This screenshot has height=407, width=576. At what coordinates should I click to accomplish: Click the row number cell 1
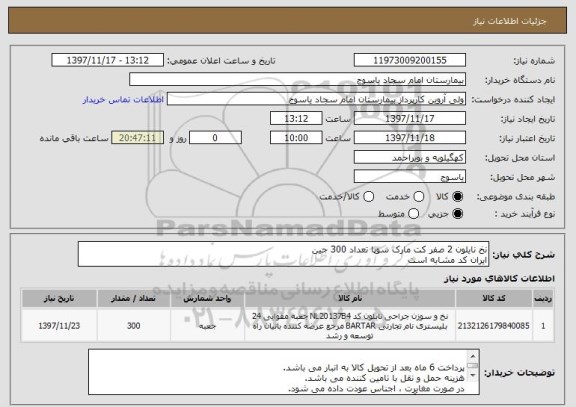coord(543,326)
